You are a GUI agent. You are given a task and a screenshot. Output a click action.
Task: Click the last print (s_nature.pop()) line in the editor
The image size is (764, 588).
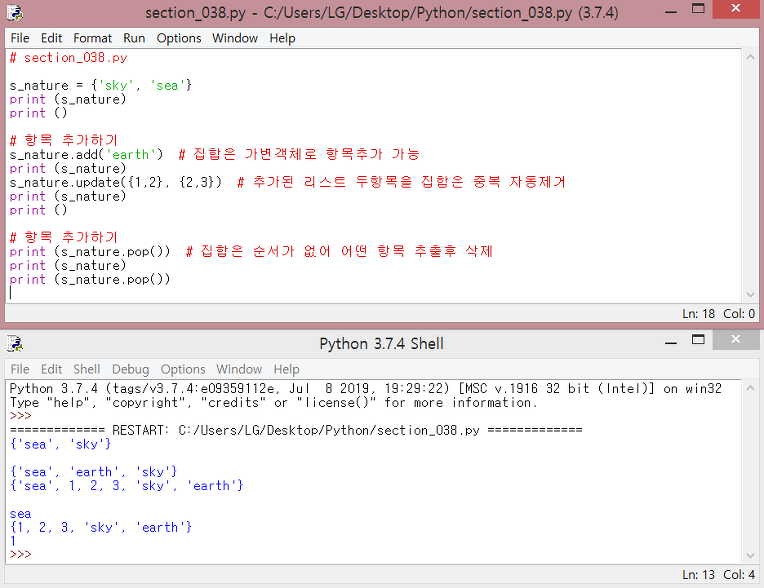tap(90, 279)
